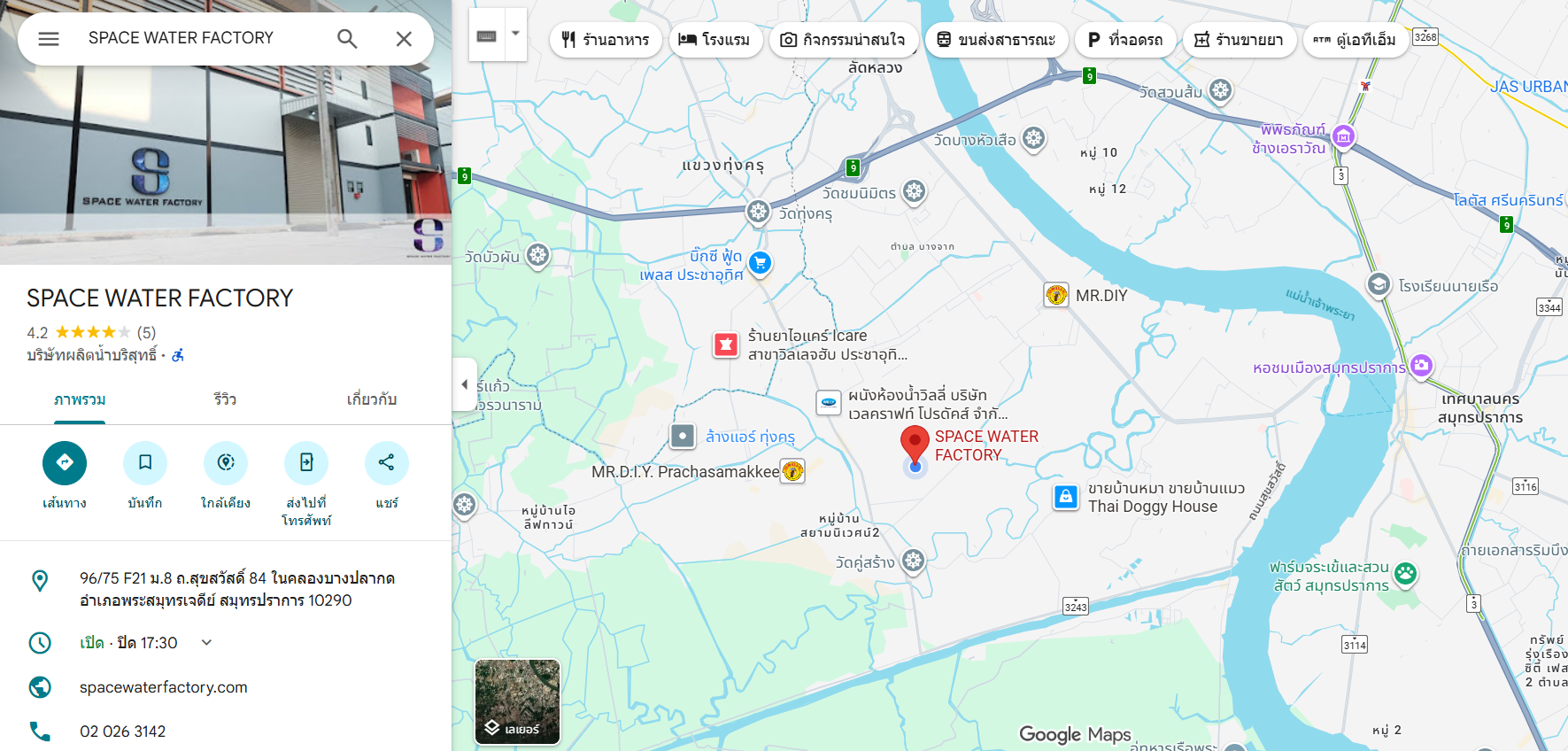The width and height of the screenshot is (1568, 751).
Task: Collapse the side panel arrow
Action: pos(465,384)
